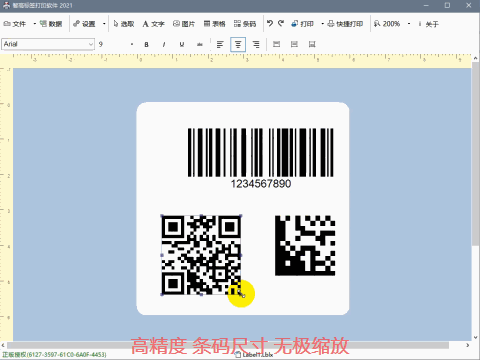Click the scroll right arrow
The width and height of the screenshot is (480, 360).
(467, 345)
